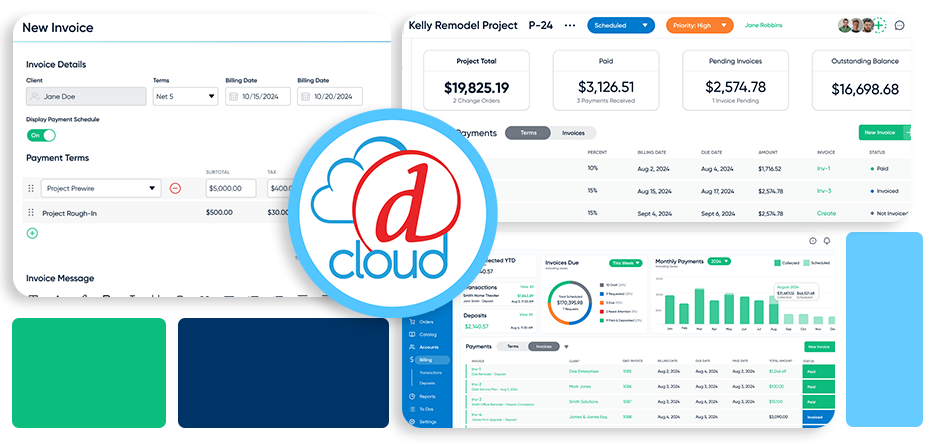Open Orders via the cart icon in the sidebar
Screen dimensions: 933x445
point(412,322)
